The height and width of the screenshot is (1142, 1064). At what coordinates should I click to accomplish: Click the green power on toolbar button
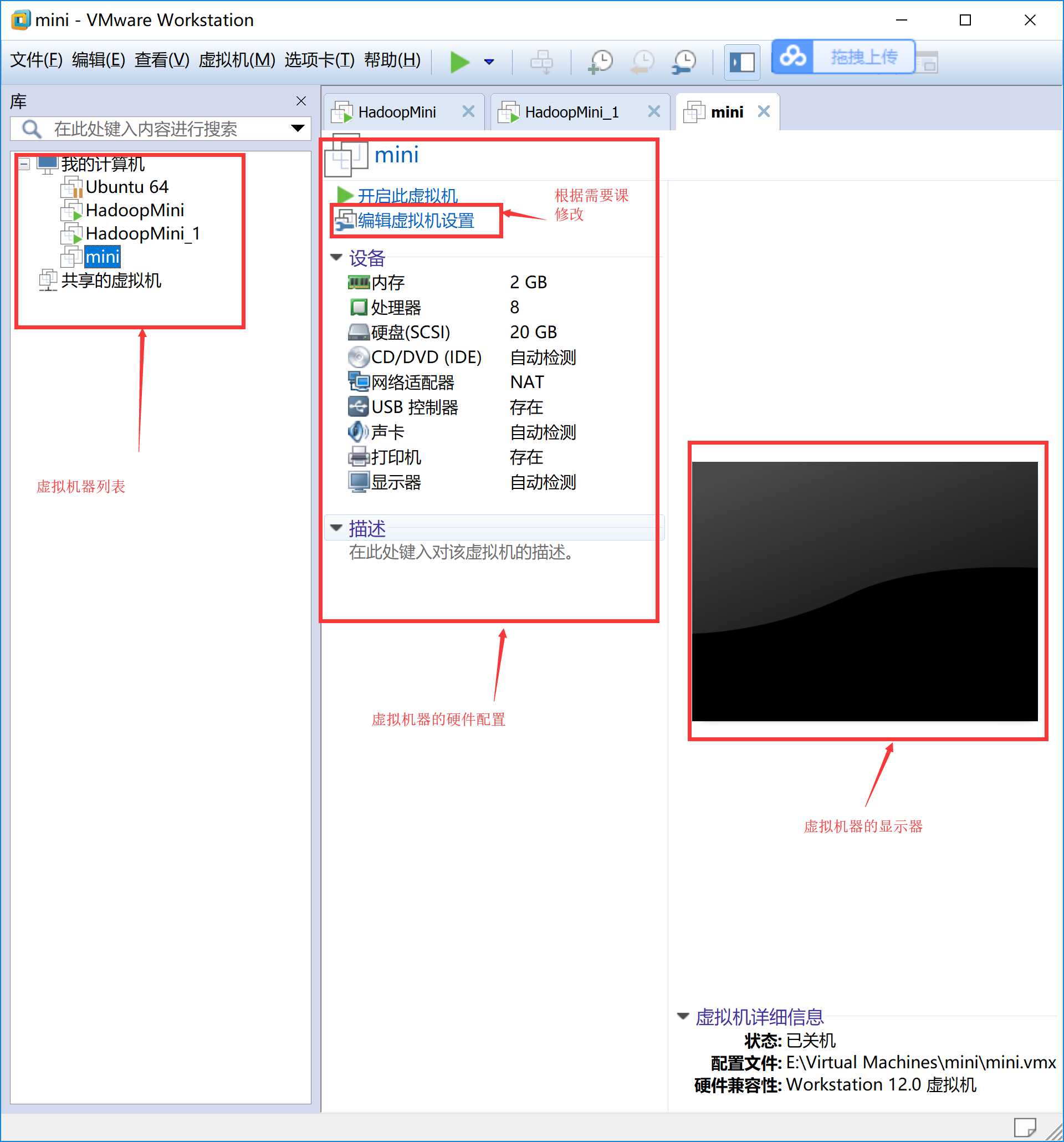[x=459, y=62]
